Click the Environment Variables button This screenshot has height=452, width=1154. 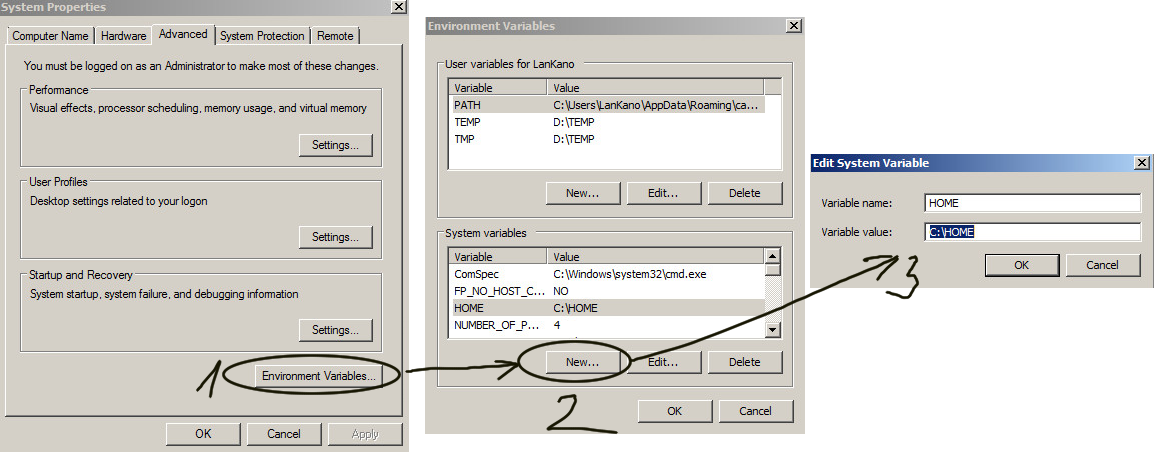[319, 376]
